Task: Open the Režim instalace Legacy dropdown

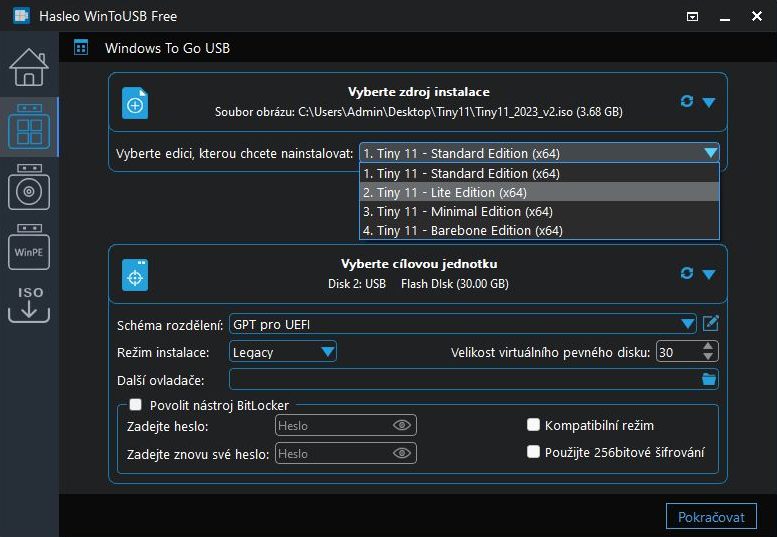Action: pos(327,352)
